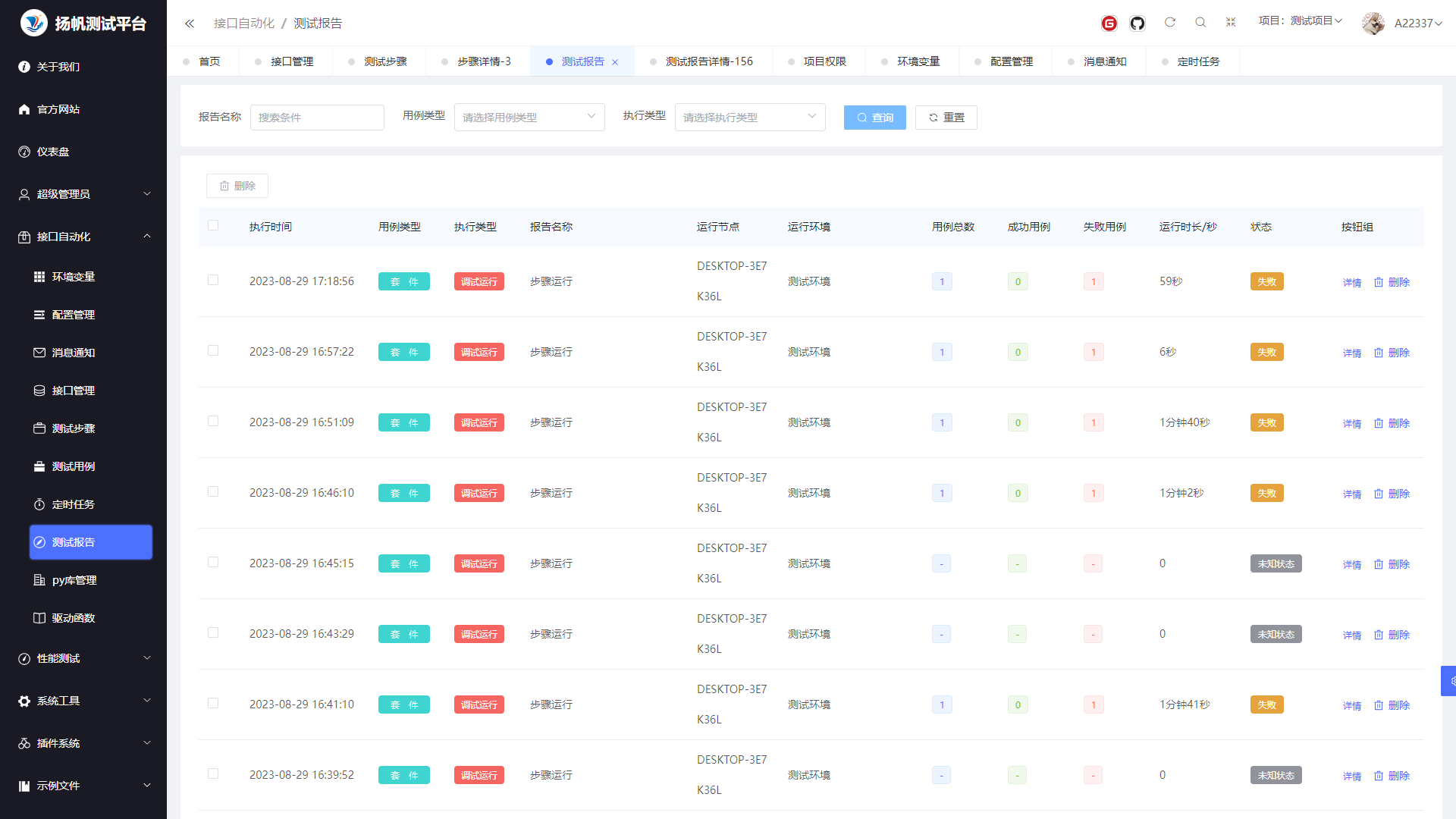1456x819 pixels.
Task: Check the select-all header checkbox
Action: point(213,225)
